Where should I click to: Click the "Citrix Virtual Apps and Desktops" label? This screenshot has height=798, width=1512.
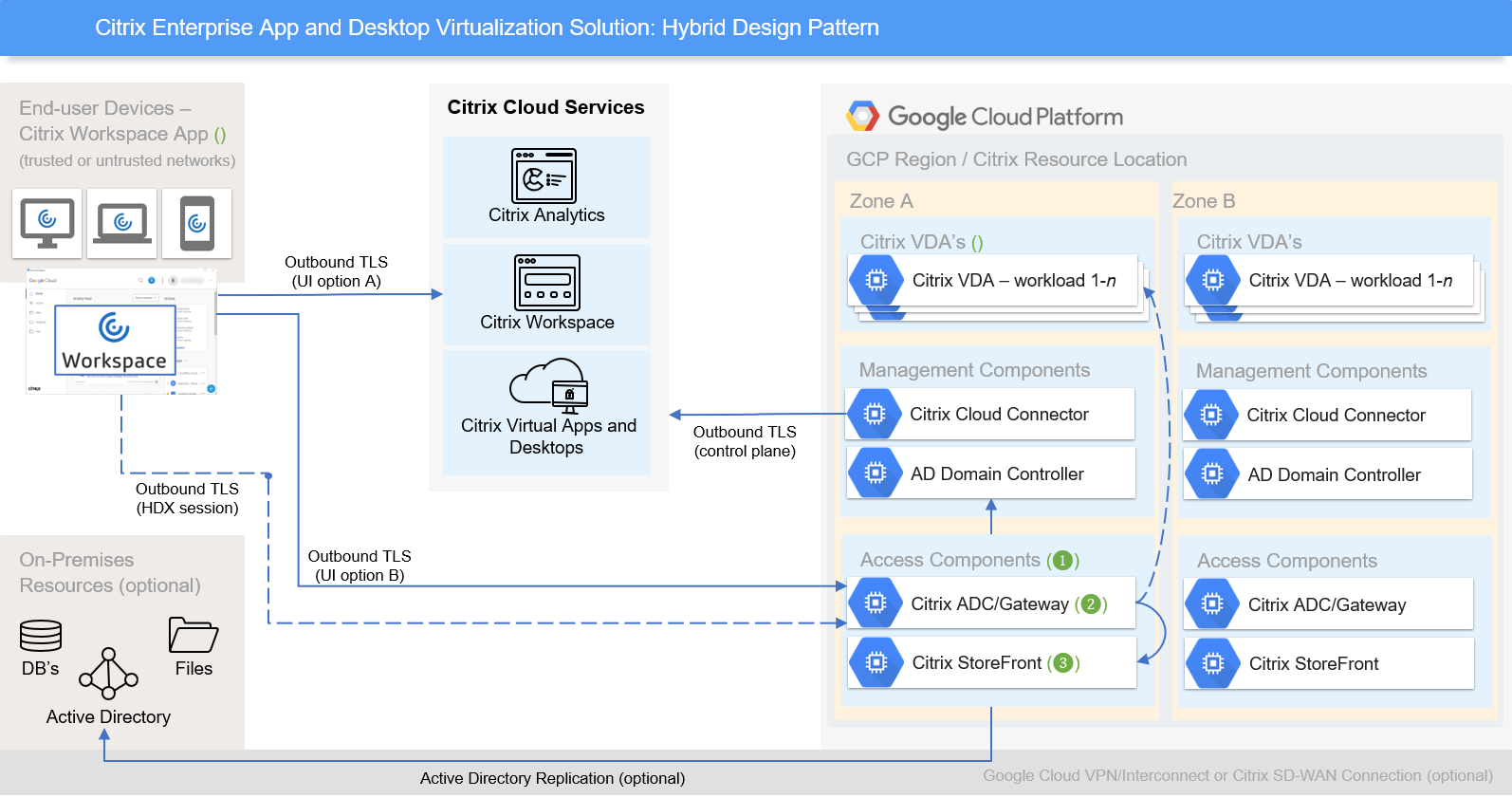(548, 436)
